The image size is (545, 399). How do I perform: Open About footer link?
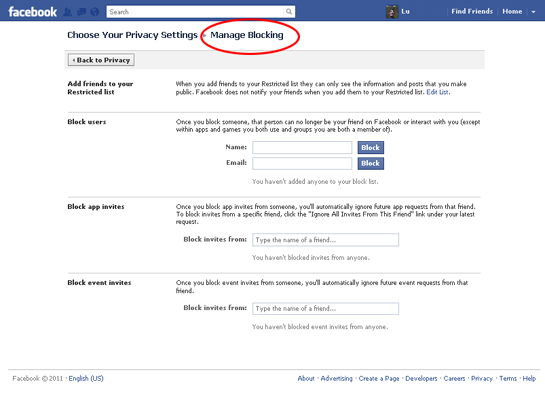coord(306,378)
